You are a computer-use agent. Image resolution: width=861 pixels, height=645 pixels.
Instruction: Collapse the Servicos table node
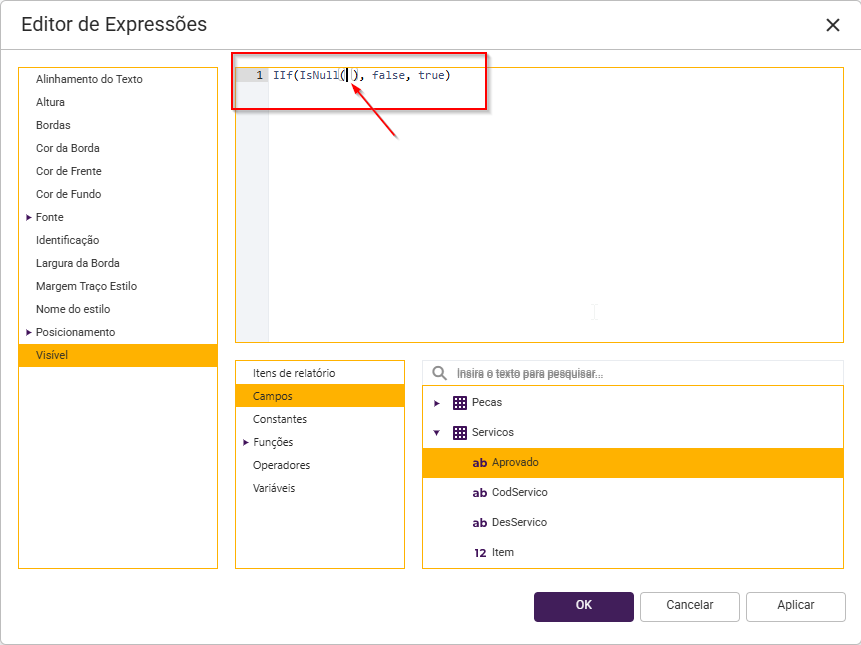point(437,433)
